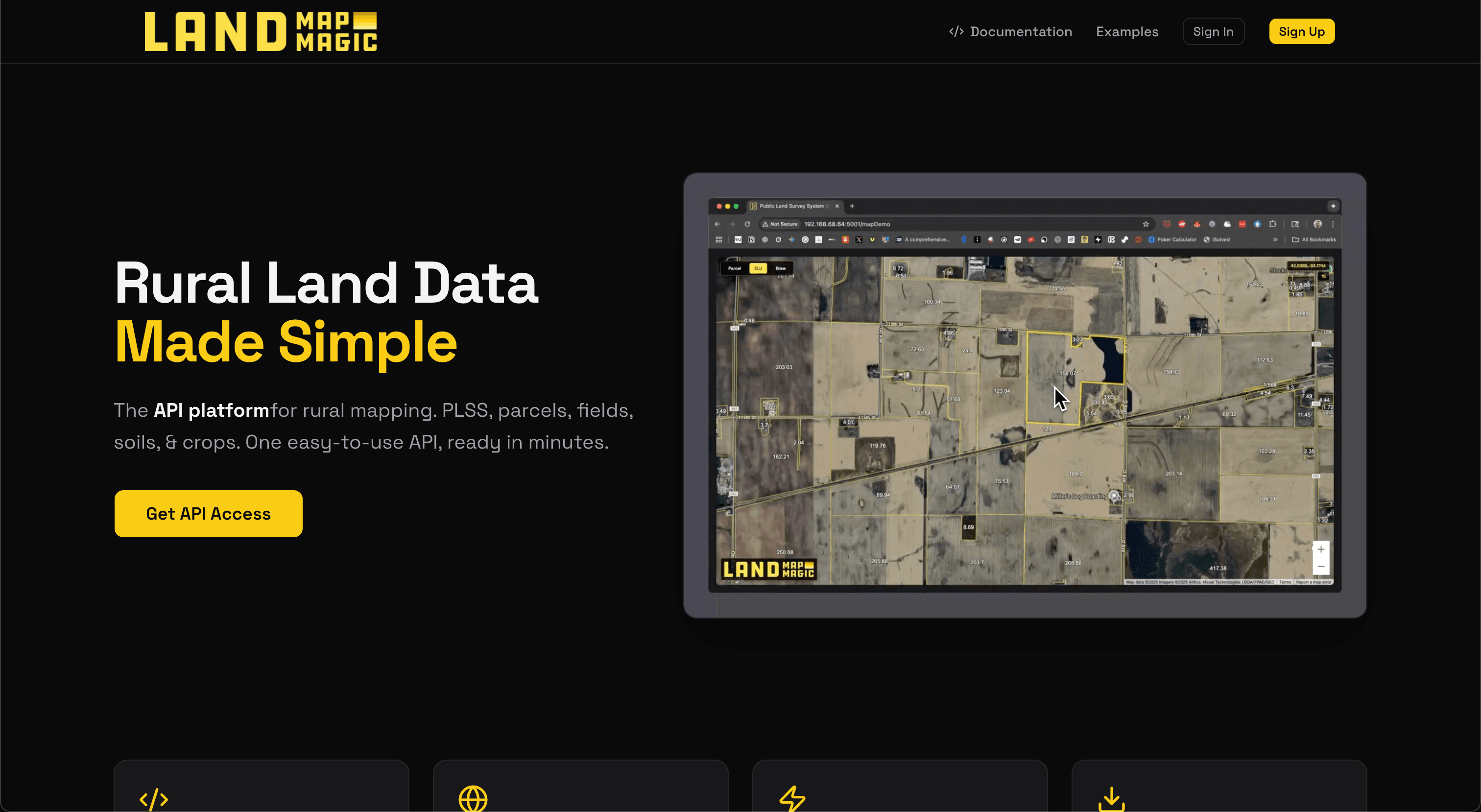
Task: Click the Miller's Dog Boarding map marker
Action: (x=1114, y=496)
